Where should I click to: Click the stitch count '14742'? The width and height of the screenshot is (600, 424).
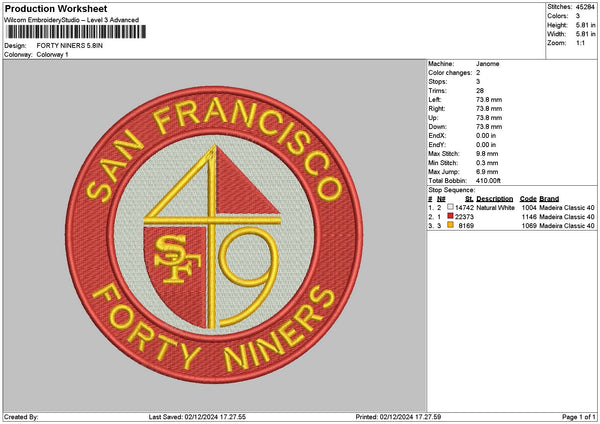click(465, 207)
